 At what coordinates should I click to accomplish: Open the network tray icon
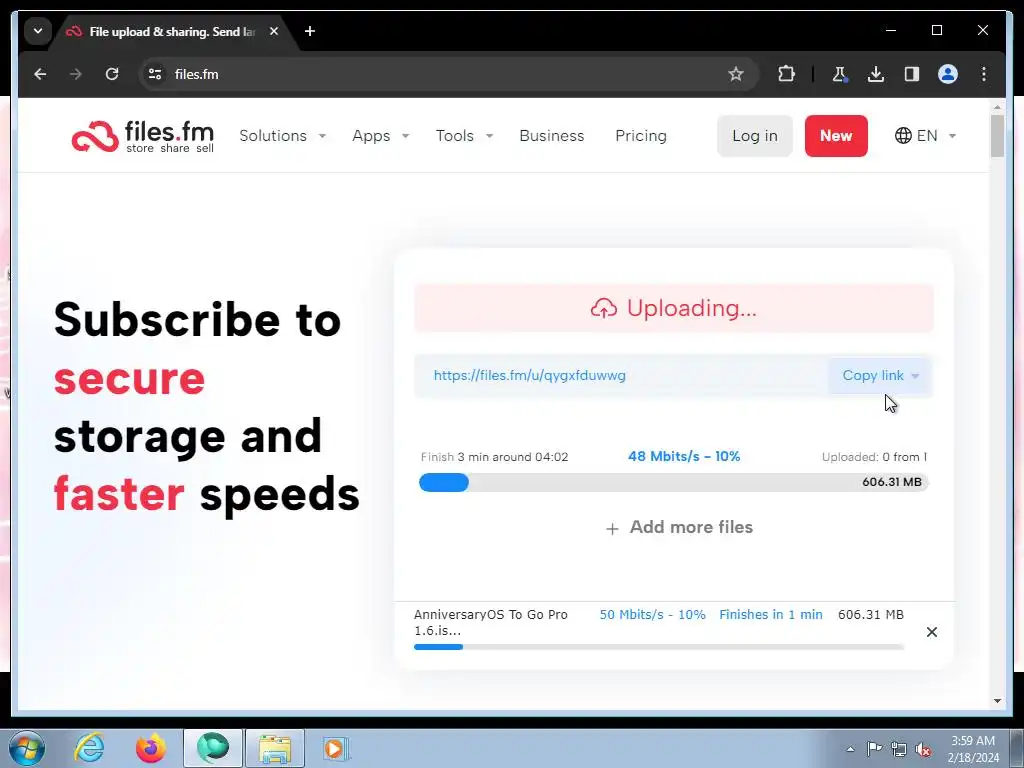899,749
